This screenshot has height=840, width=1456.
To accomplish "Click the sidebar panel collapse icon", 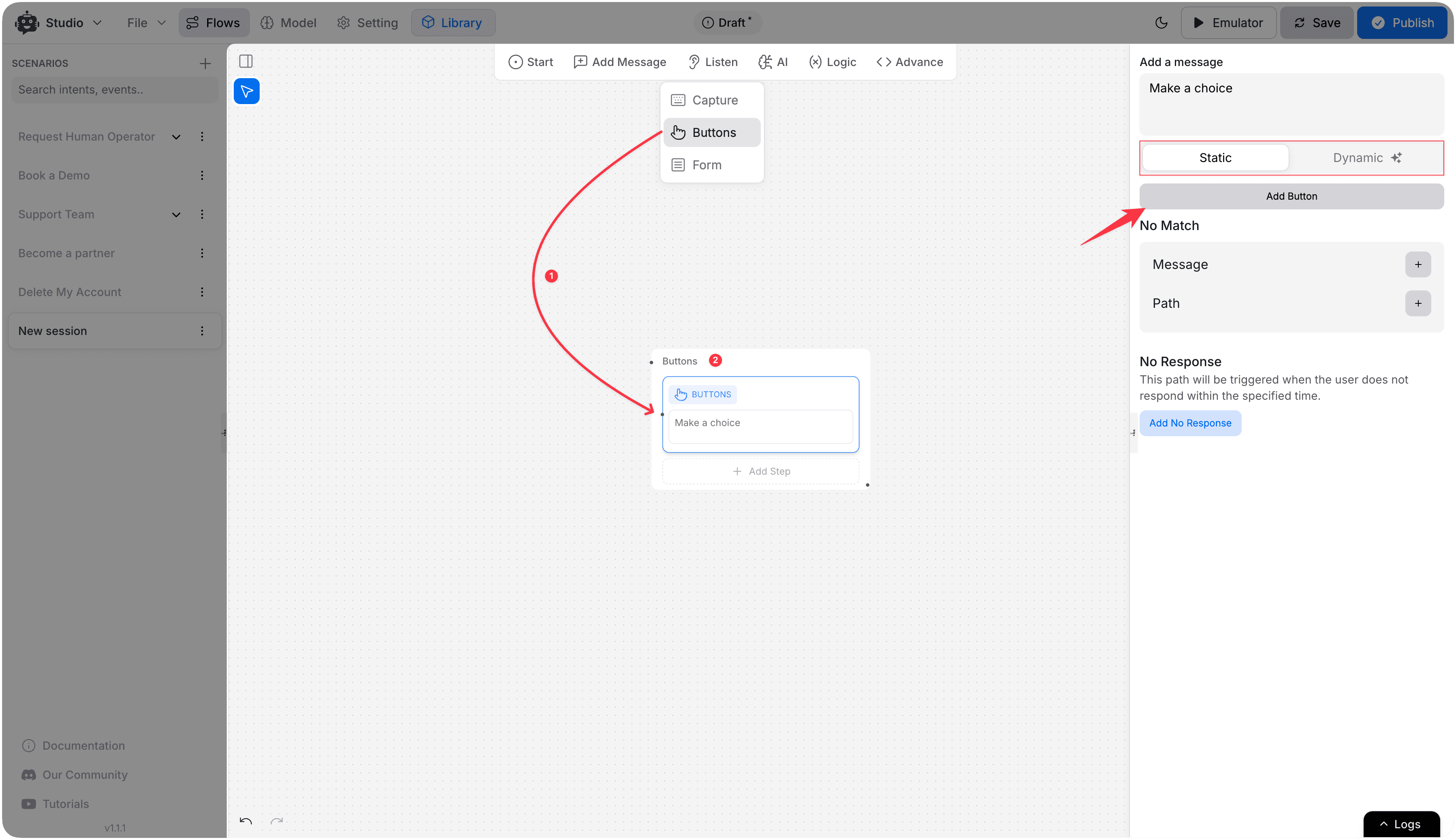I will click(x=246, y=61).
